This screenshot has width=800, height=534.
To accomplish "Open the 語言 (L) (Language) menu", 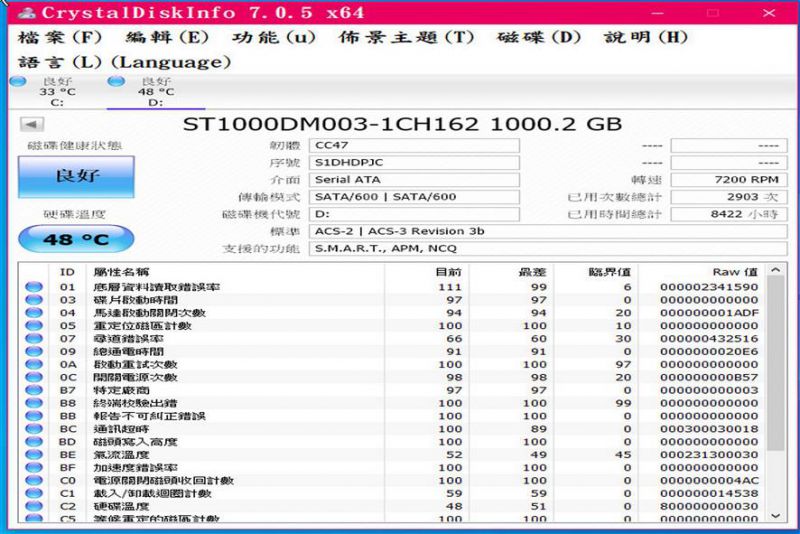I will pos(124,63).
